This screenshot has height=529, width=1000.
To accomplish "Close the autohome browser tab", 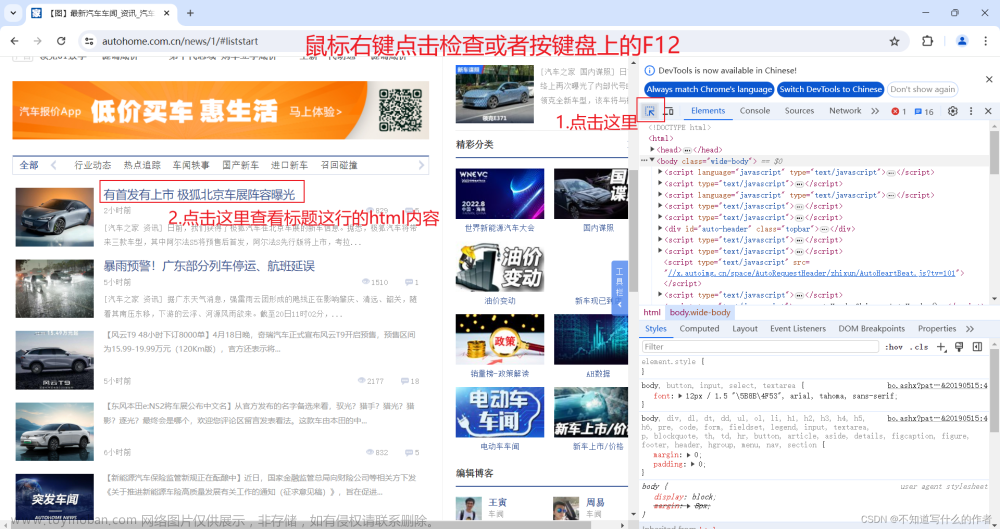I will [166, 13].
